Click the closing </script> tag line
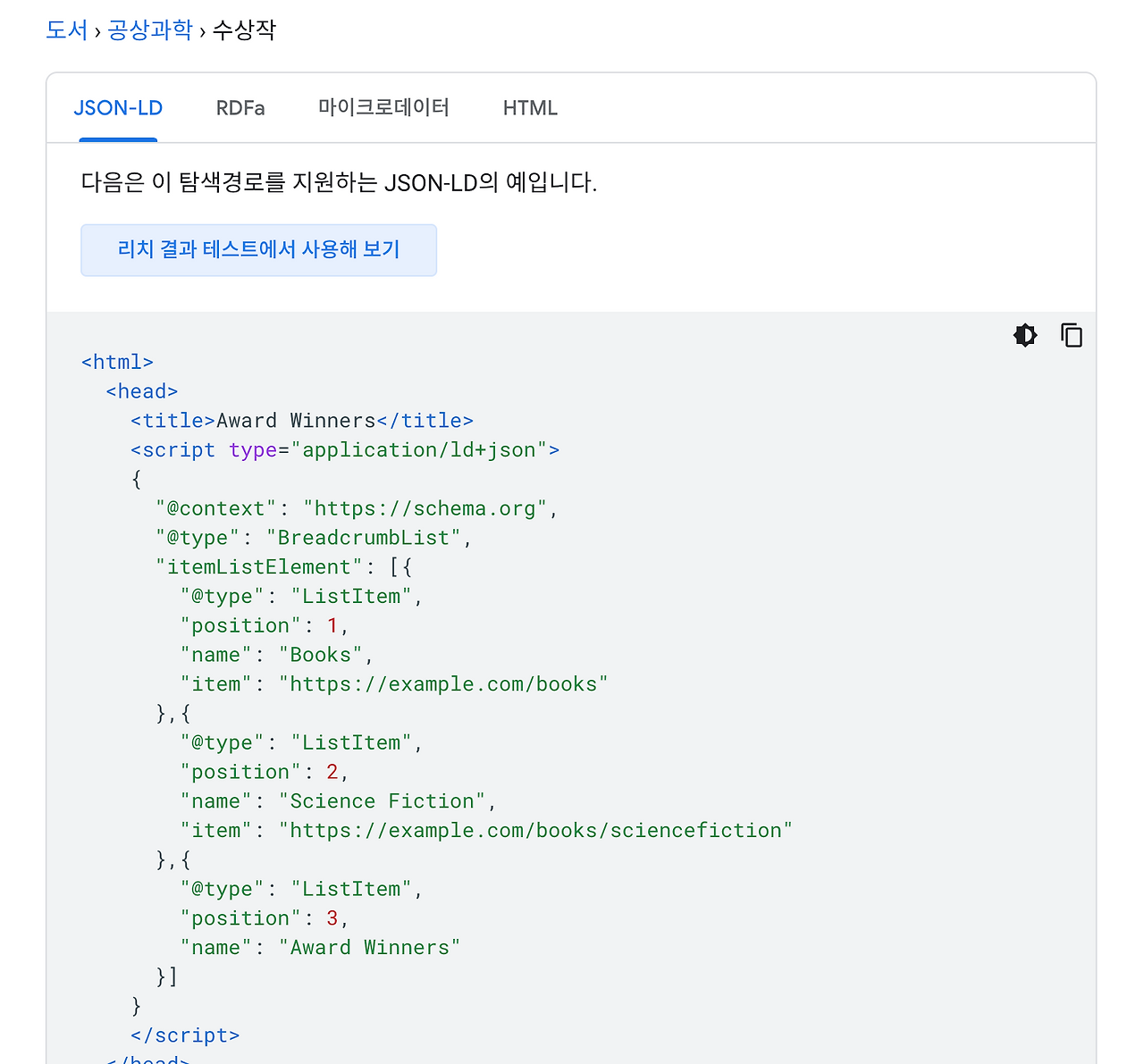Image resolution: width=1144 pixels, height=1064 pixels. click(185, 1035)
